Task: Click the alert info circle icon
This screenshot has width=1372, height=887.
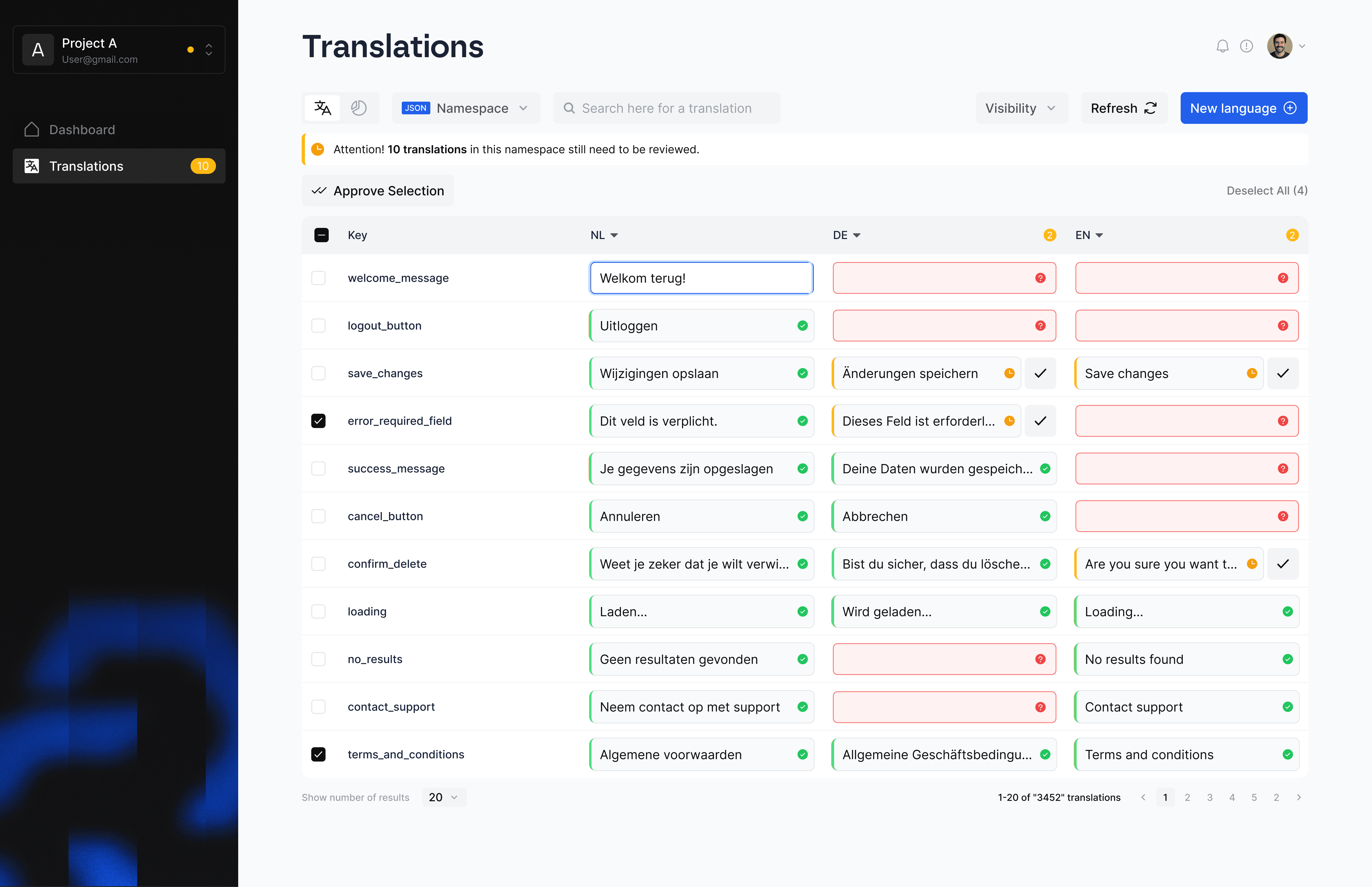Action: [x=1247, y=46]
